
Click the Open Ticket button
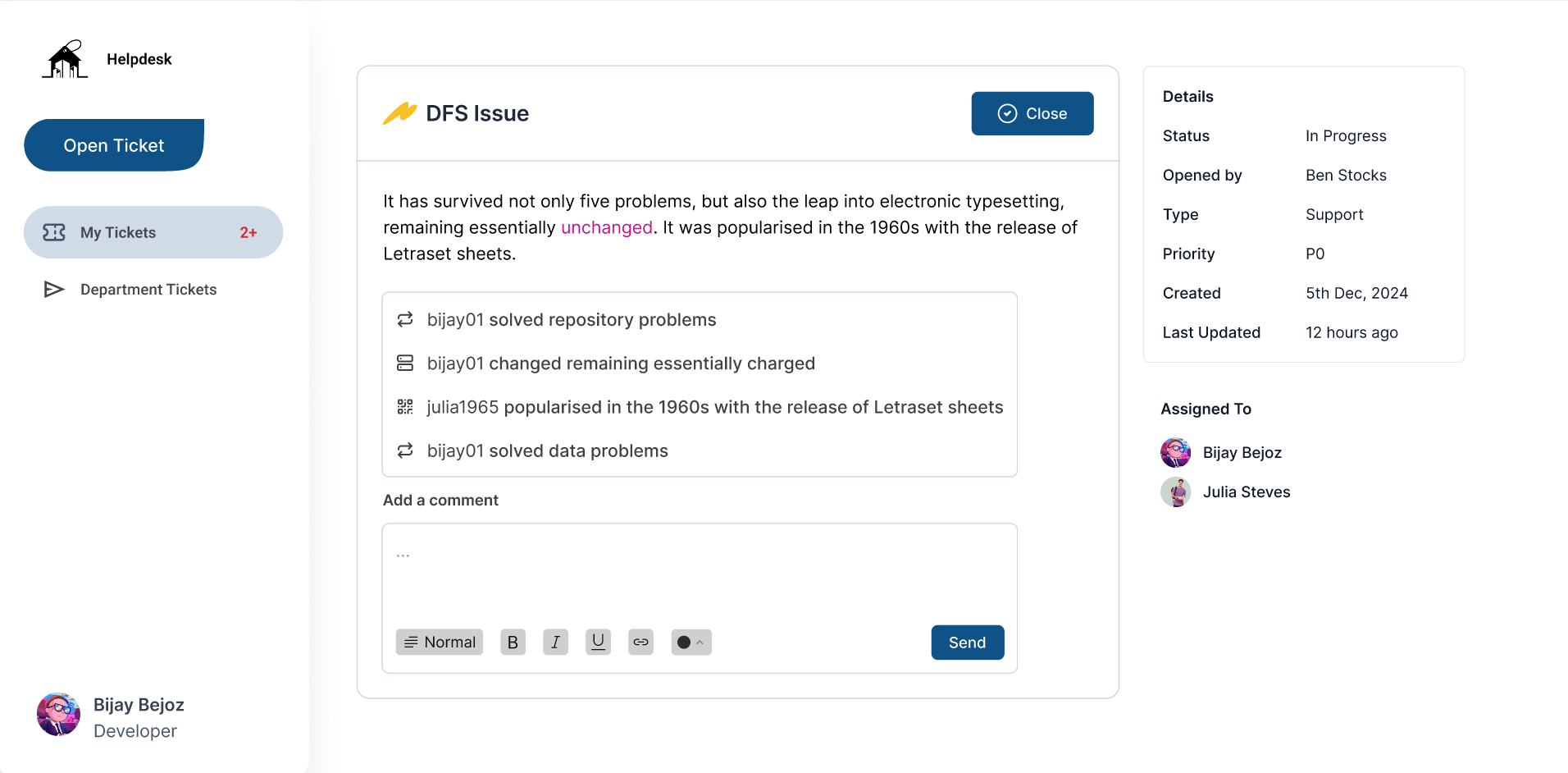coord(114,144)
